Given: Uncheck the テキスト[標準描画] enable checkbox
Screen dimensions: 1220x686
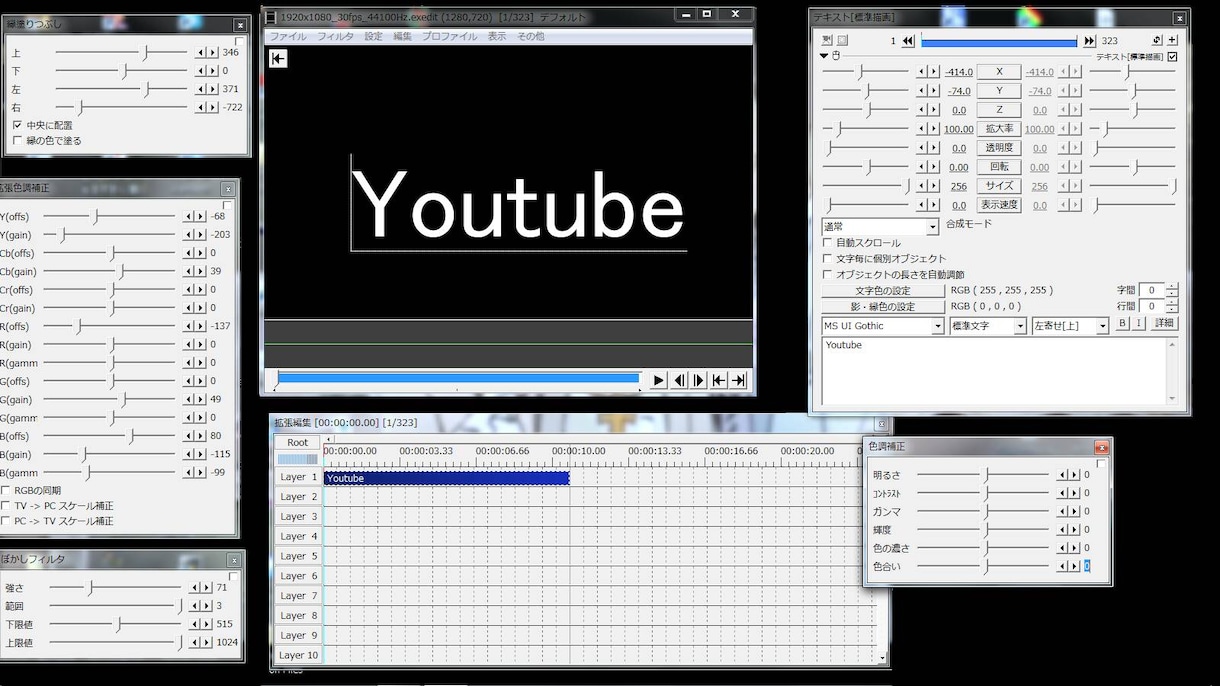Looking at the screenshot, I should pyautogui.click(x=1173, y=57).
